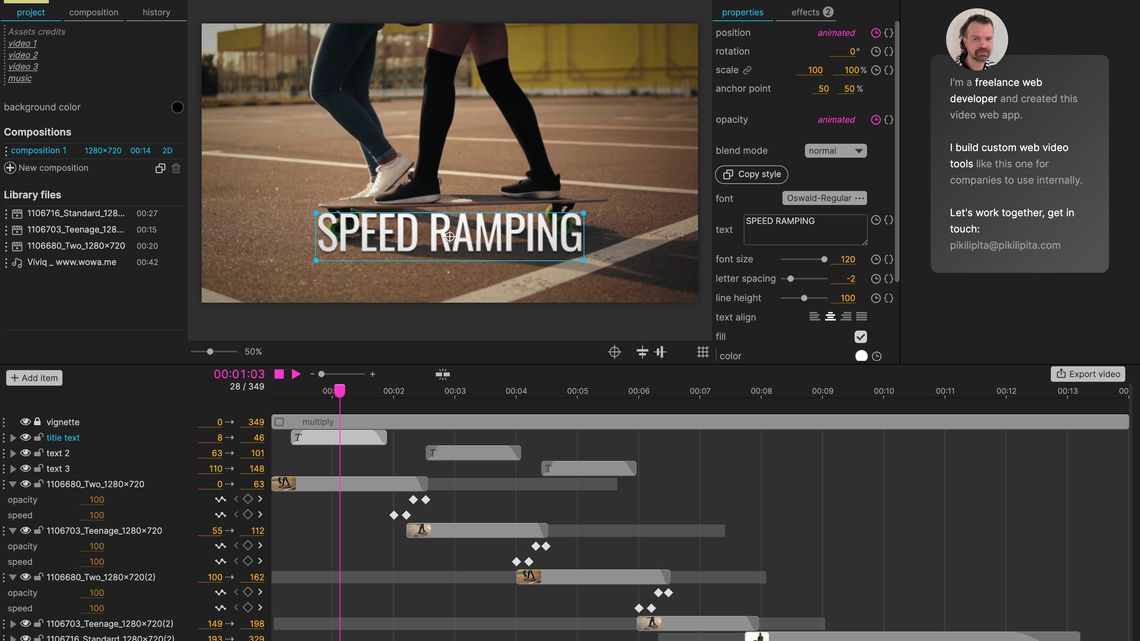Expand the 1106703_Teenage_1280×720(2) layer
Screen dimensions: 1140x641
click(x=12, y=624)
